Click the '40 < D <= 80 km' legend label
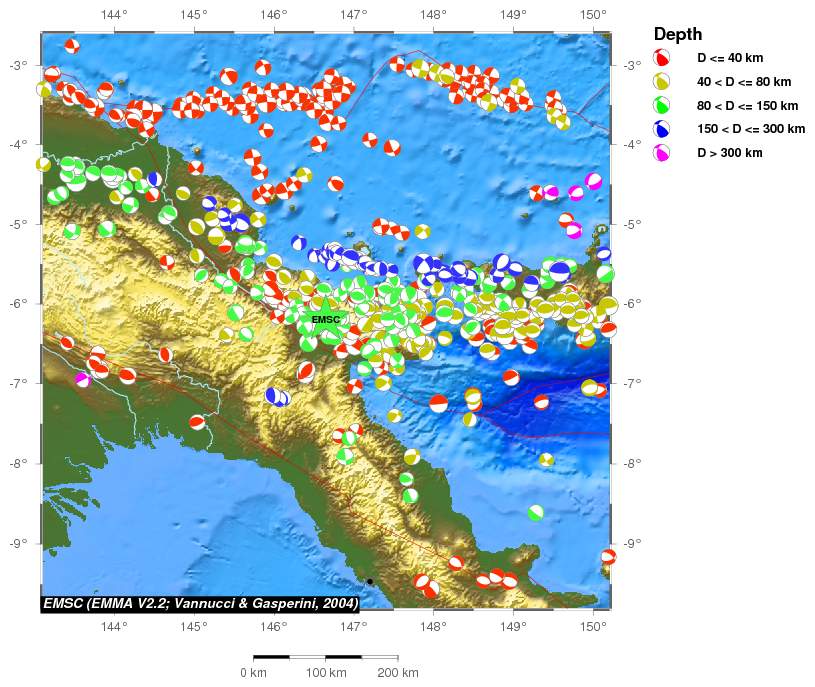Viewport: 815px width, 687px height. (744, 82)
